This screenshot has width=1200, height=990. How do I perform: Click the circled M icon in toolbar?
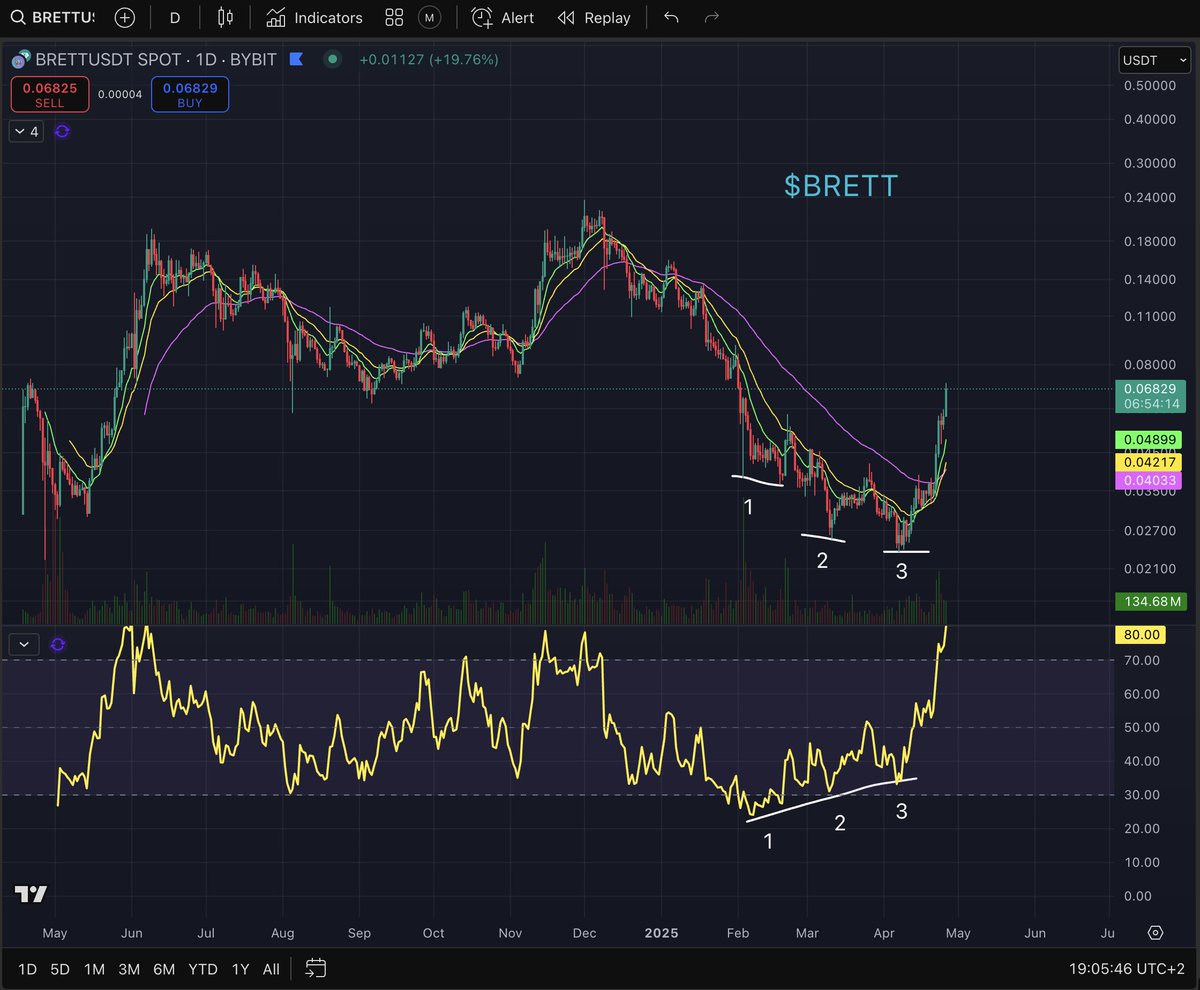(x=429, y=18)
